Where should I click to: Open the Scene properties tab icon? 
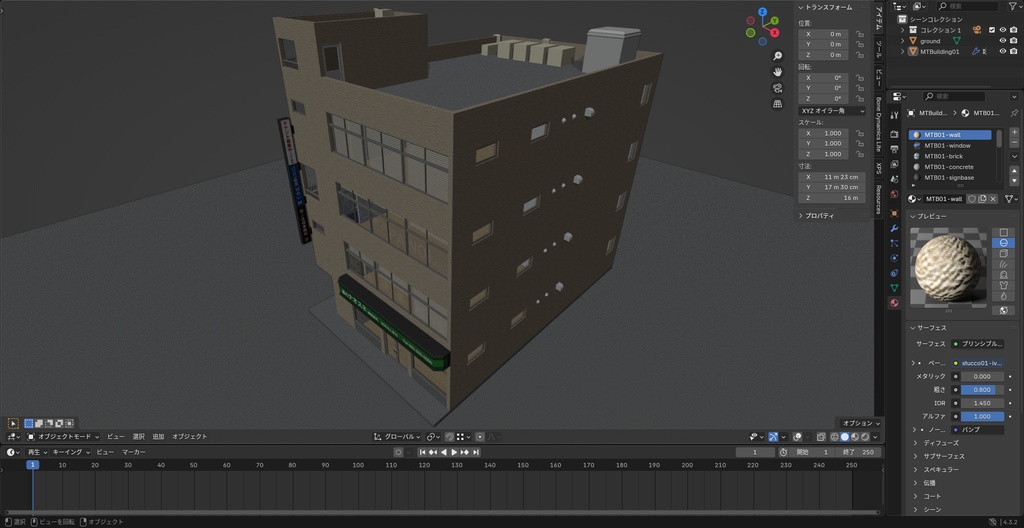point(894,179)
